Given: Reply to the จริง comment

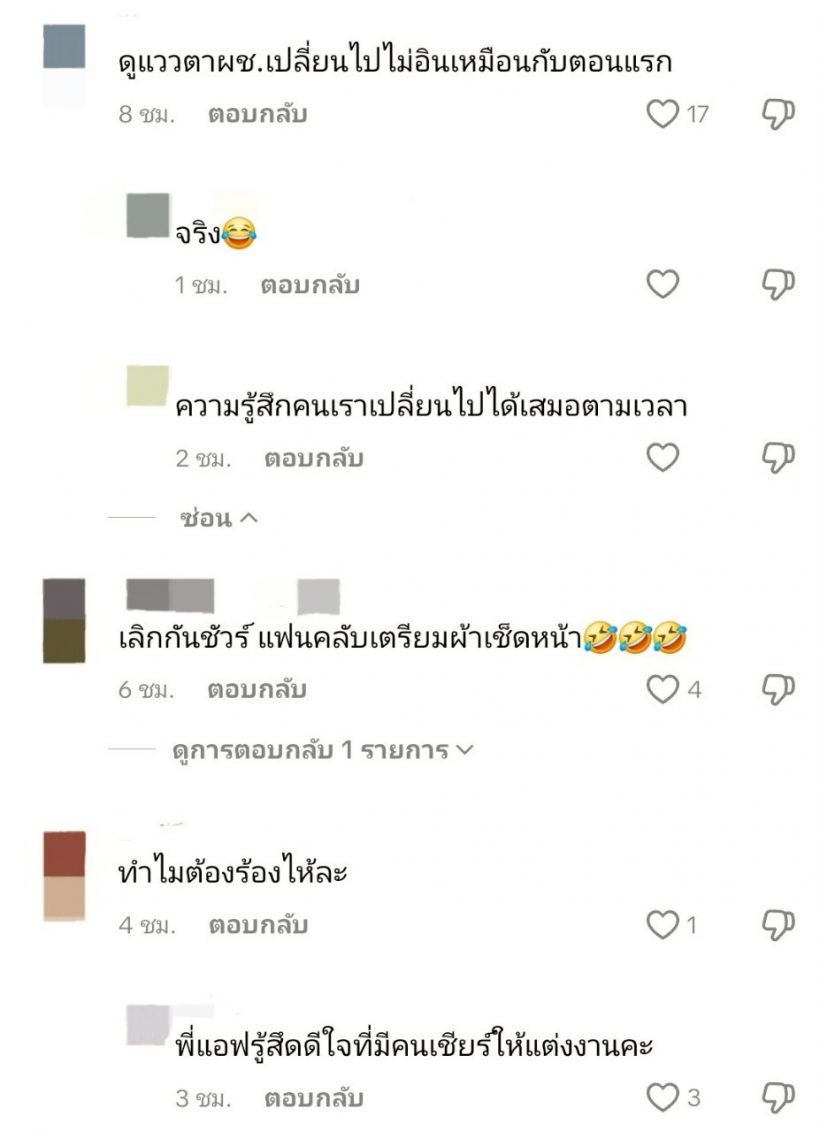Looking at the screenshot, I should pos(310,285).
